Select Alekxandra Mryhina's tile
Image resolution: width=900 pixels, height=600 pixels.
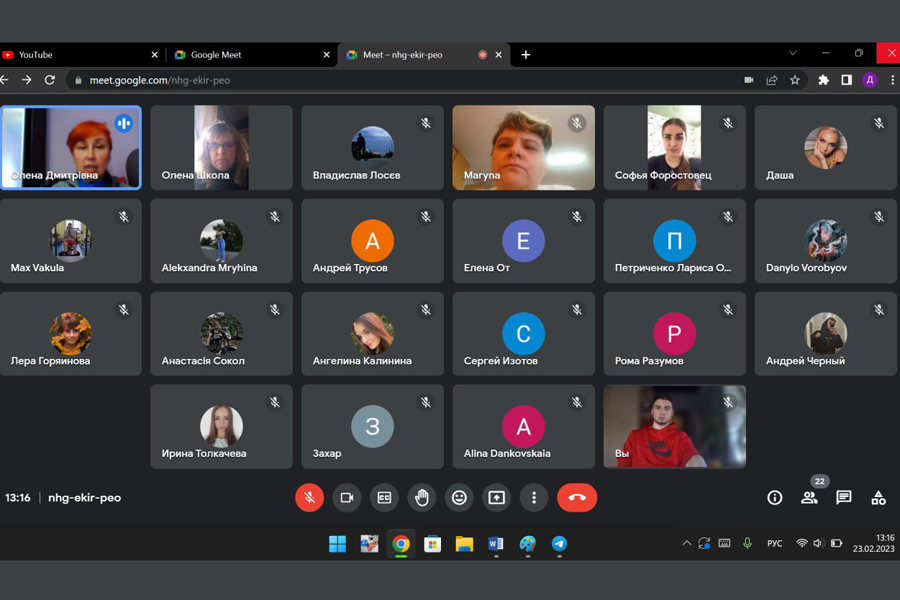click(221, 241)
